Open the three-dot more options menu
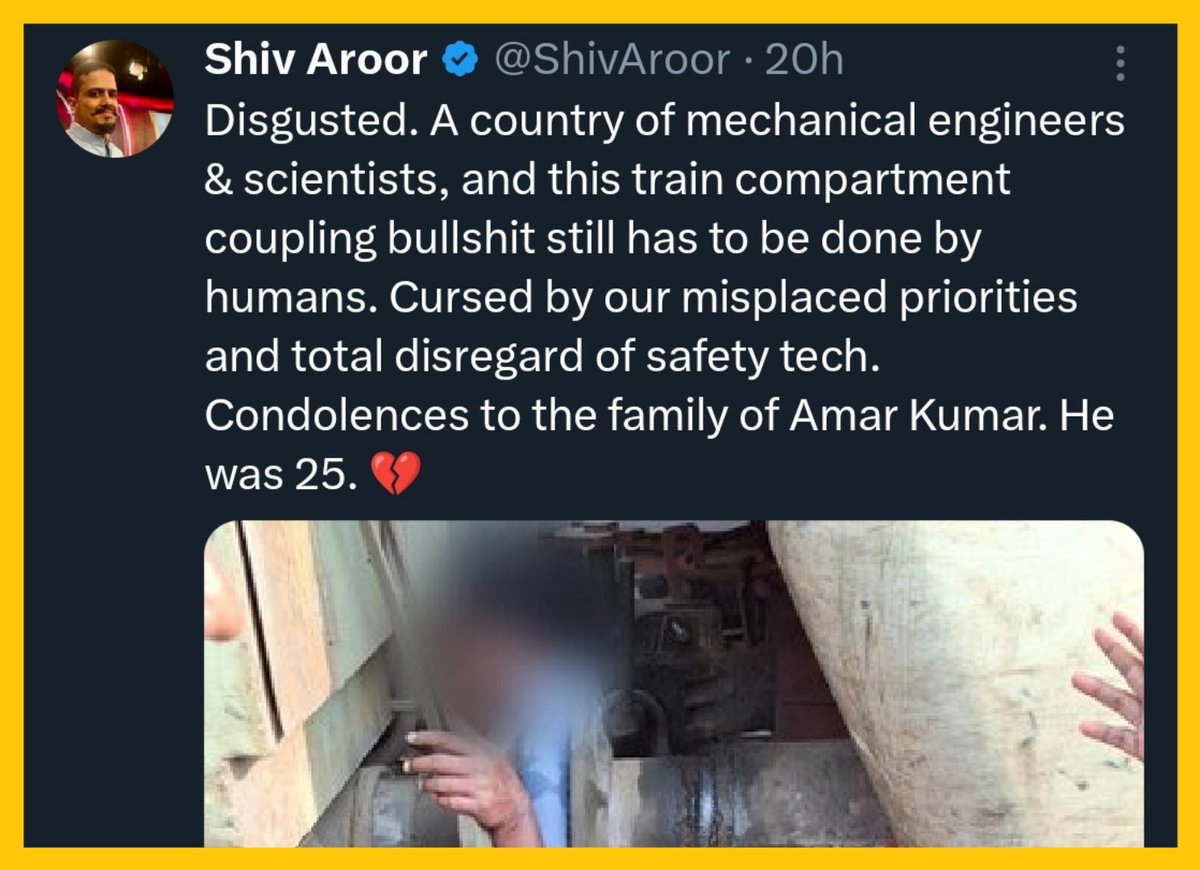The image size is (1200, 870). tap(1120, 63)
